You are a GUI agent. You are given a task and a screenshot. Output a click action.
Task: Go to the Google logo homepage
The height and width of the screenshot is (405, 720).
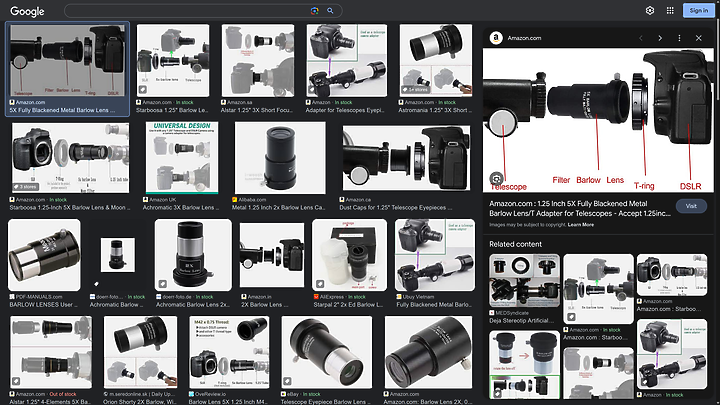point(27,11)
